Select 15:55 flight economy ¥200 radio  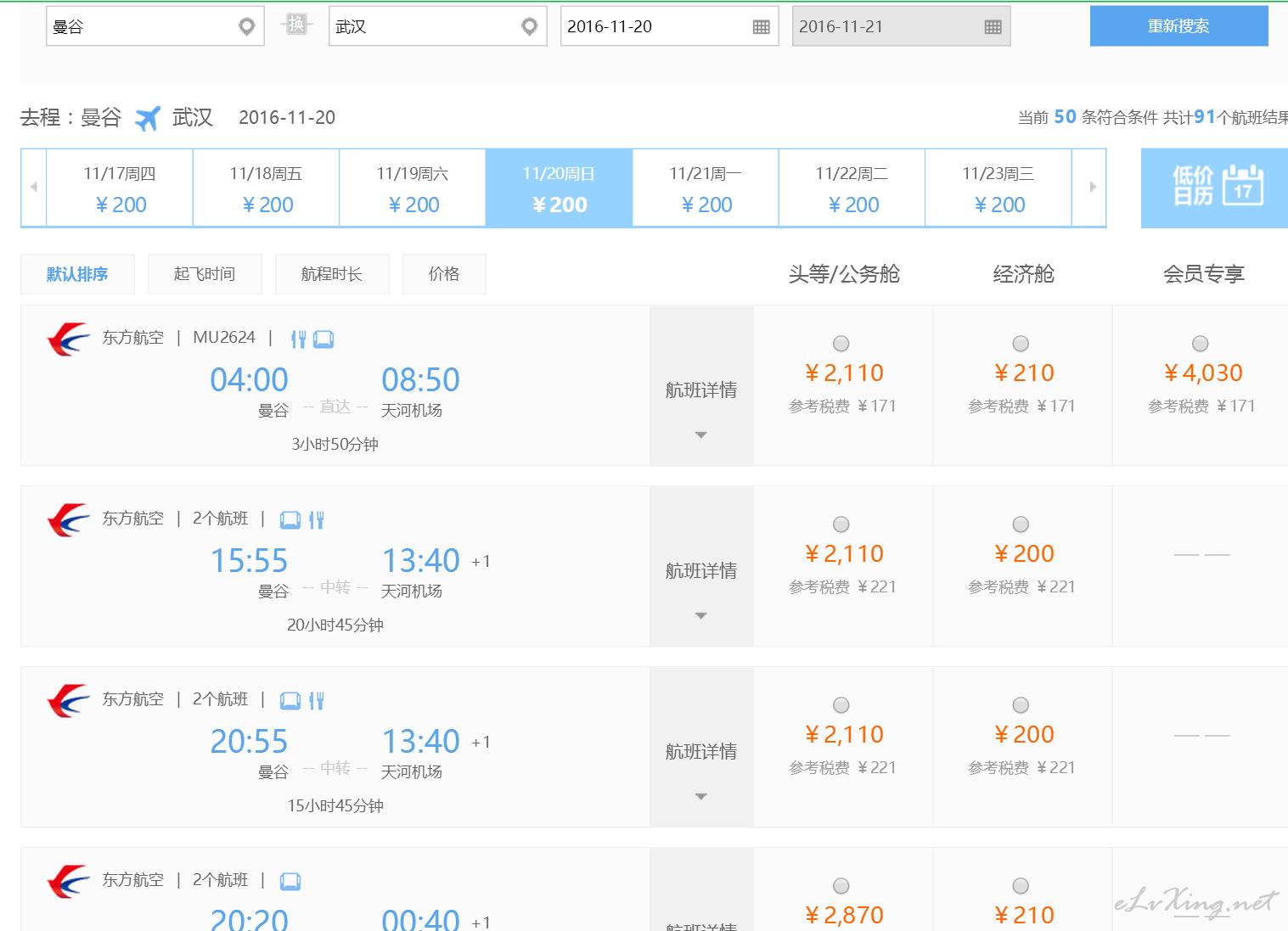pos(1021,524)
